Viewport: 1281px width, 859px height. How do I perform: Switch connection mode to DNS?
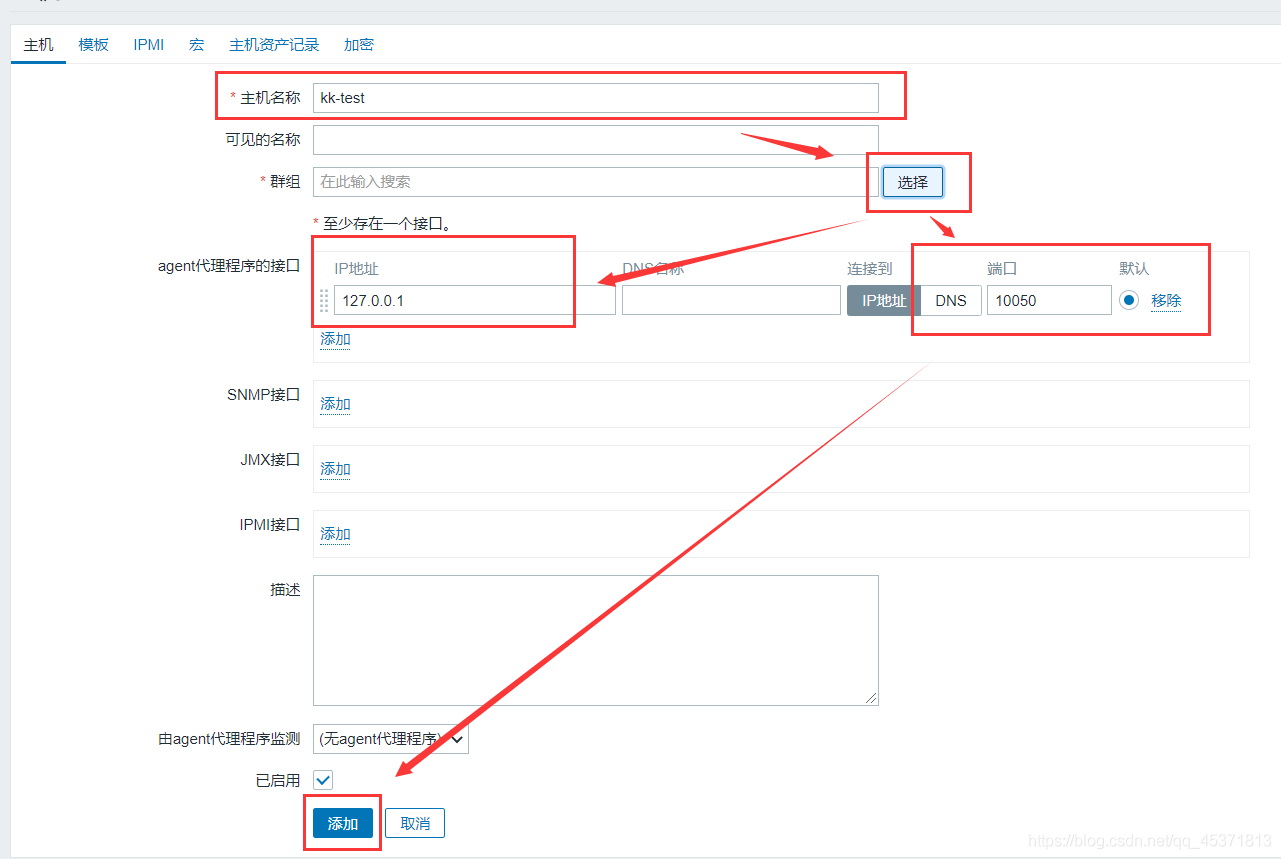(951, 300)
